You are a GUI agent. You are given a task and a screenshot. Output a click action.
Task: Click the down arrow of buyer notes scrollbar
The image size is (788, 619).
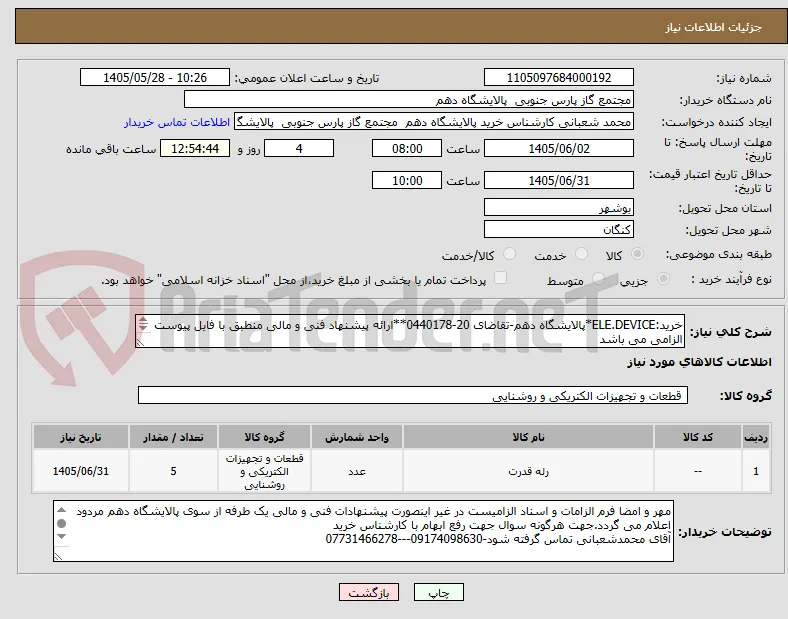(x=61, y=537)
